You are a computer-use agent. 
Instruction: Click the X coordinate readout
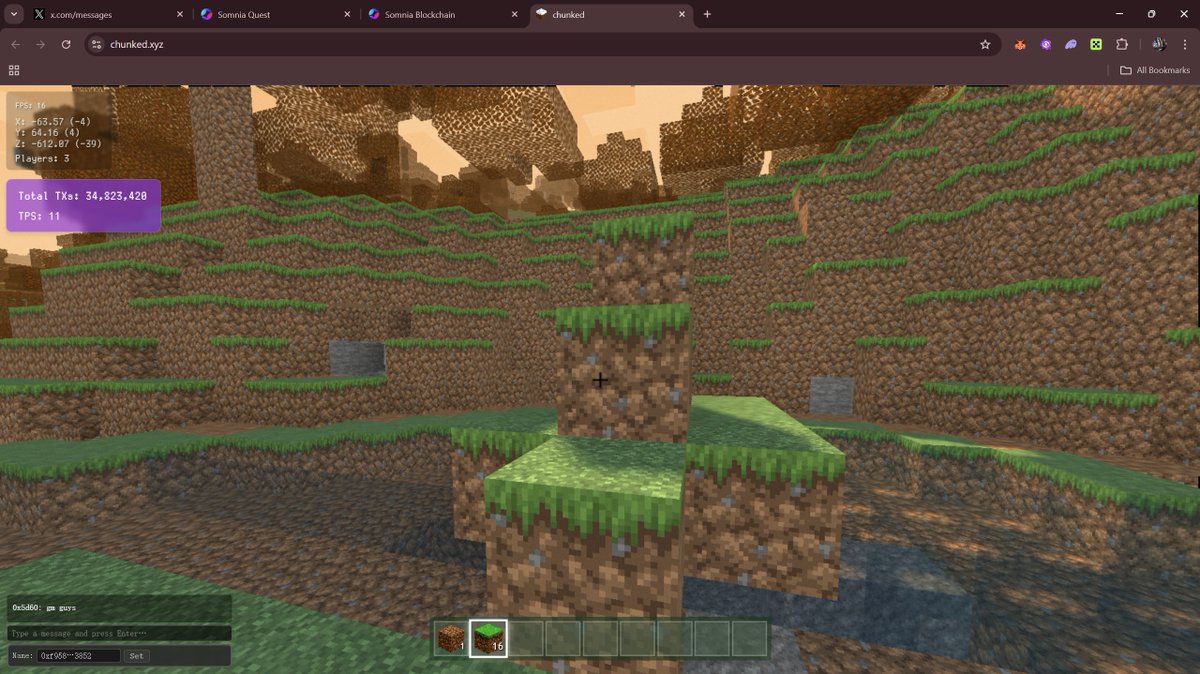point(52,121)
